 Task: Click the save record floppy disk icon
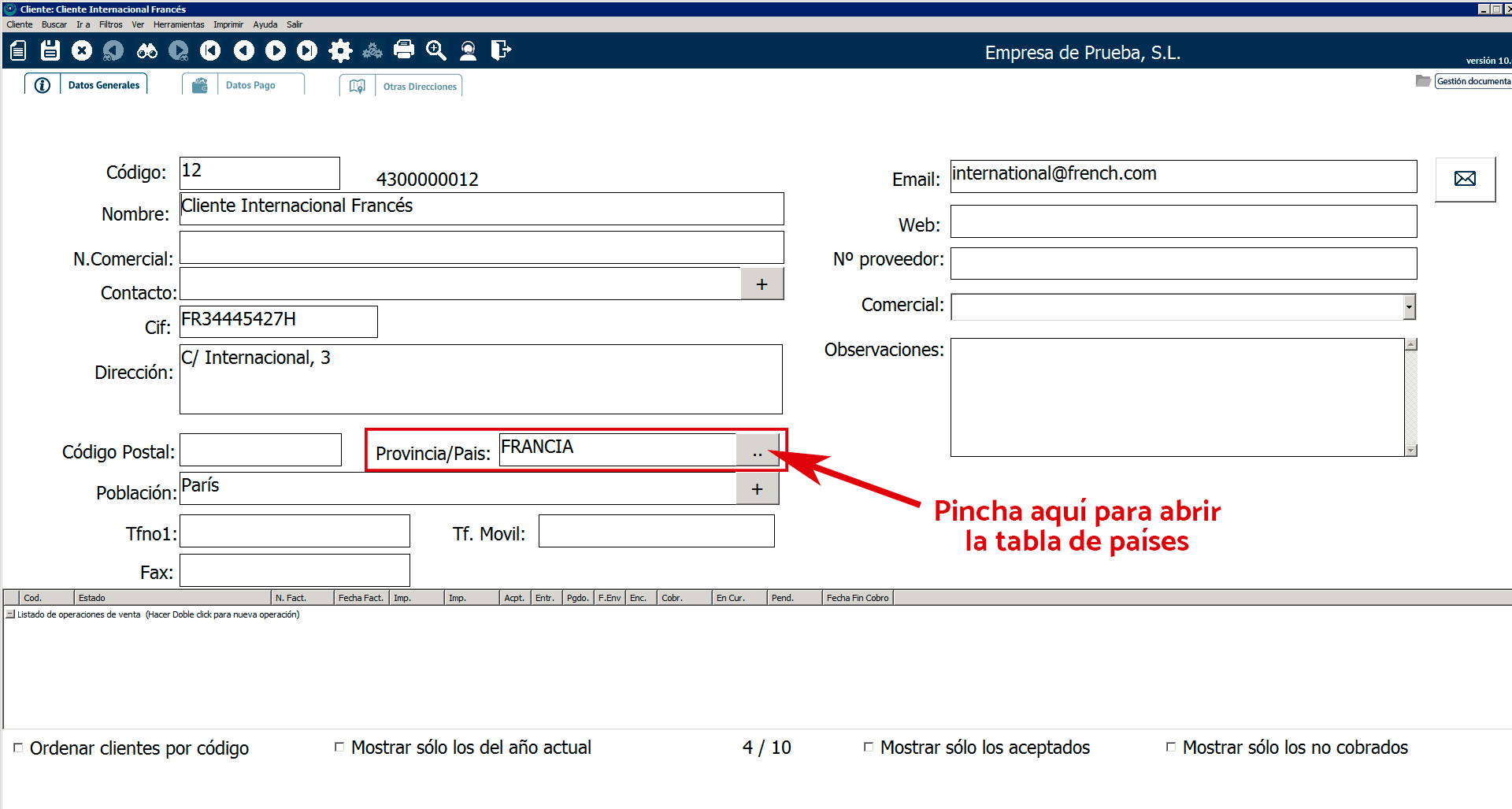tap(50, 51)
